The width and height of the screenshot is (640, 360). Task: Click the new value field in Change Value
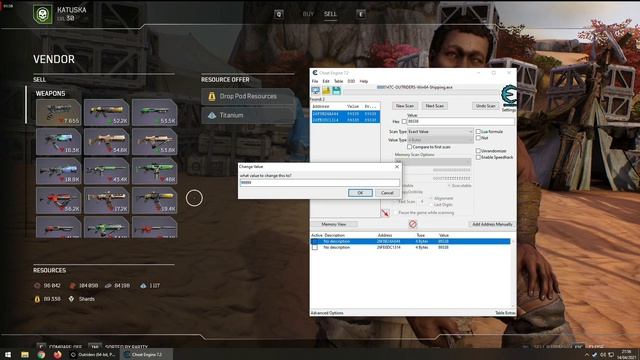320,183
